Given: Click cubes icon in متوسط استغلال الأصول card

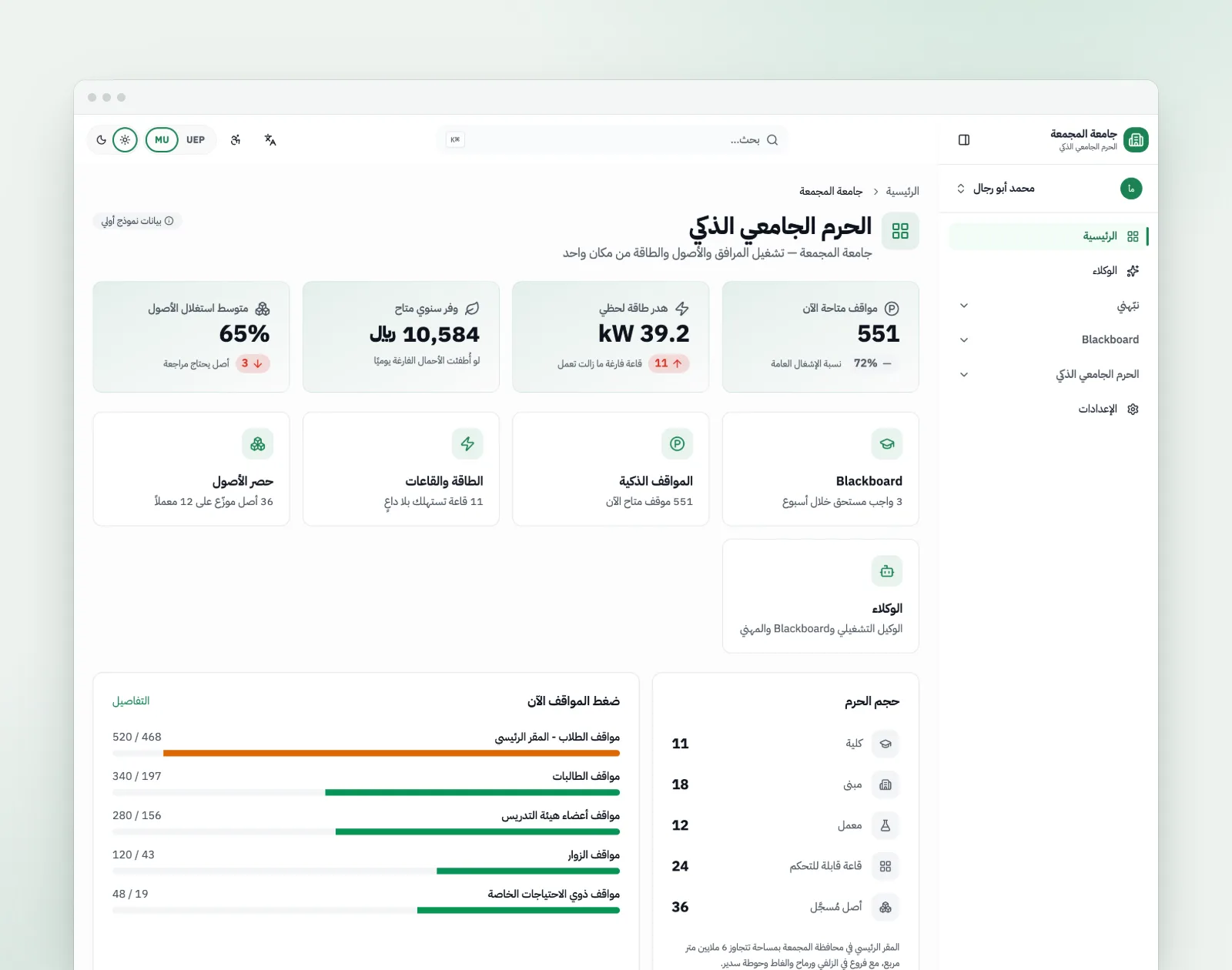Looking at the screenshot, I should (263, 309).
